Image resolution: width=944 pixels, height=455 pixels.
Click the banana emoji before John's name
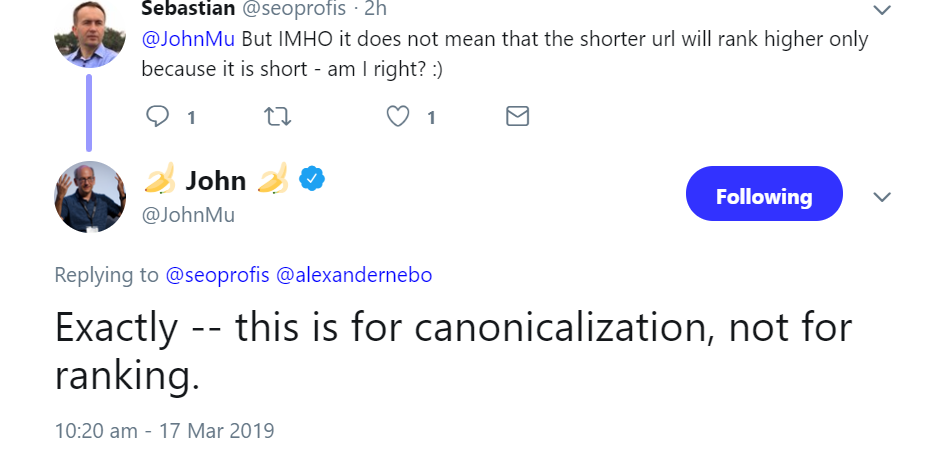[x=160, y=180]
